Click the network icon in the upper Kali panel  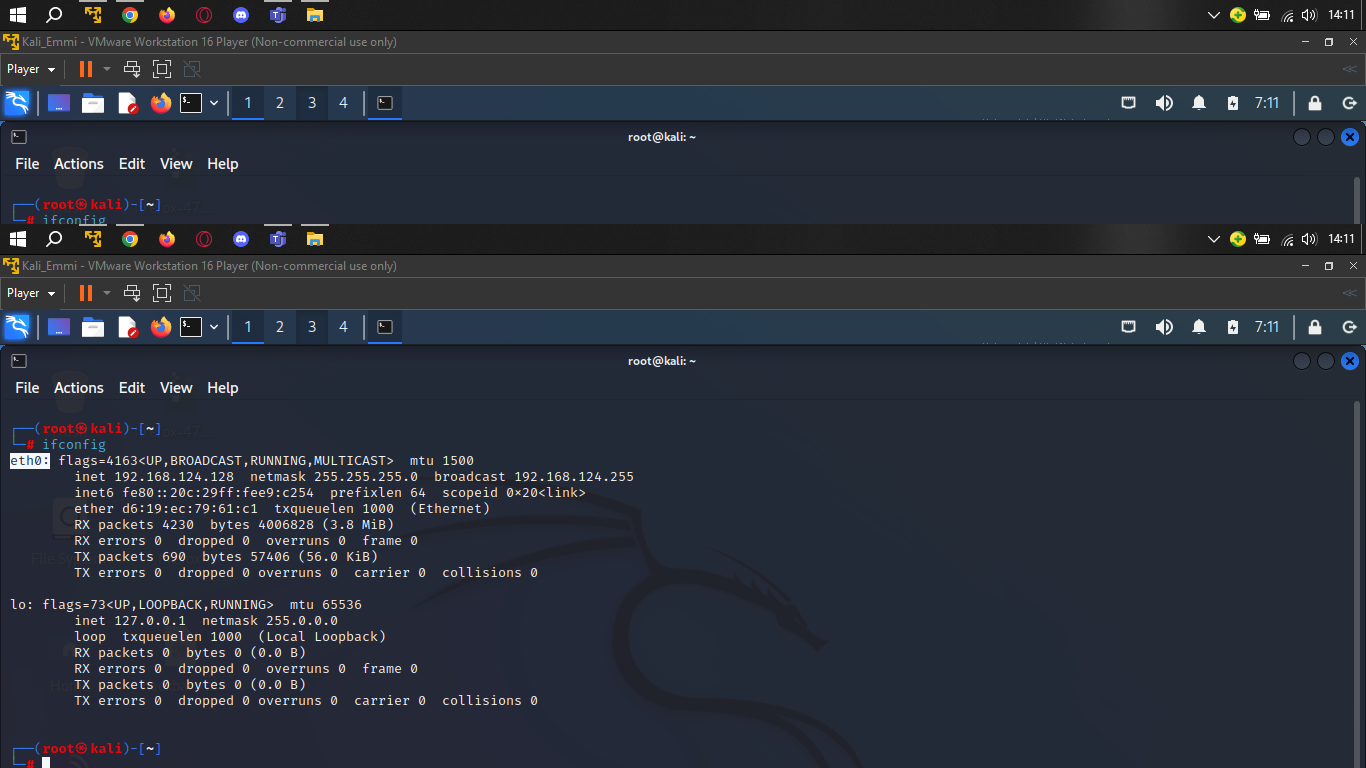tap(1129, 103)
